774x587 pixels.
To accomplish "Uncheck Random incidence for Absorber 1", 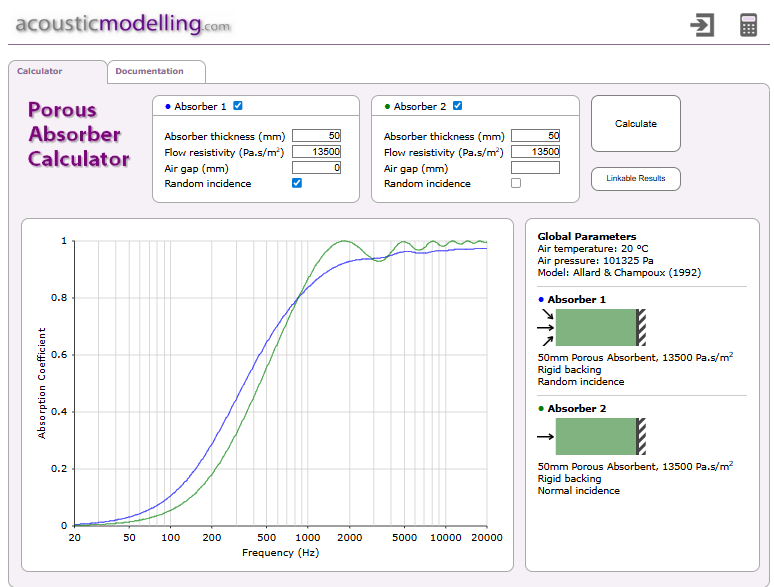I will tap(297, 183).
